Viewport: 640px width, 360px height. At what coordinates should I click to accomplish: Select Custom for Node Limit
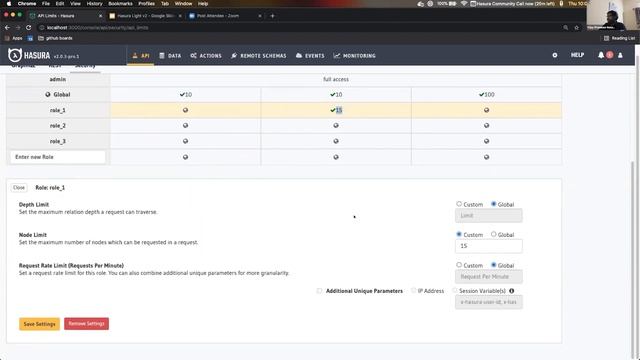click(459, 234)
